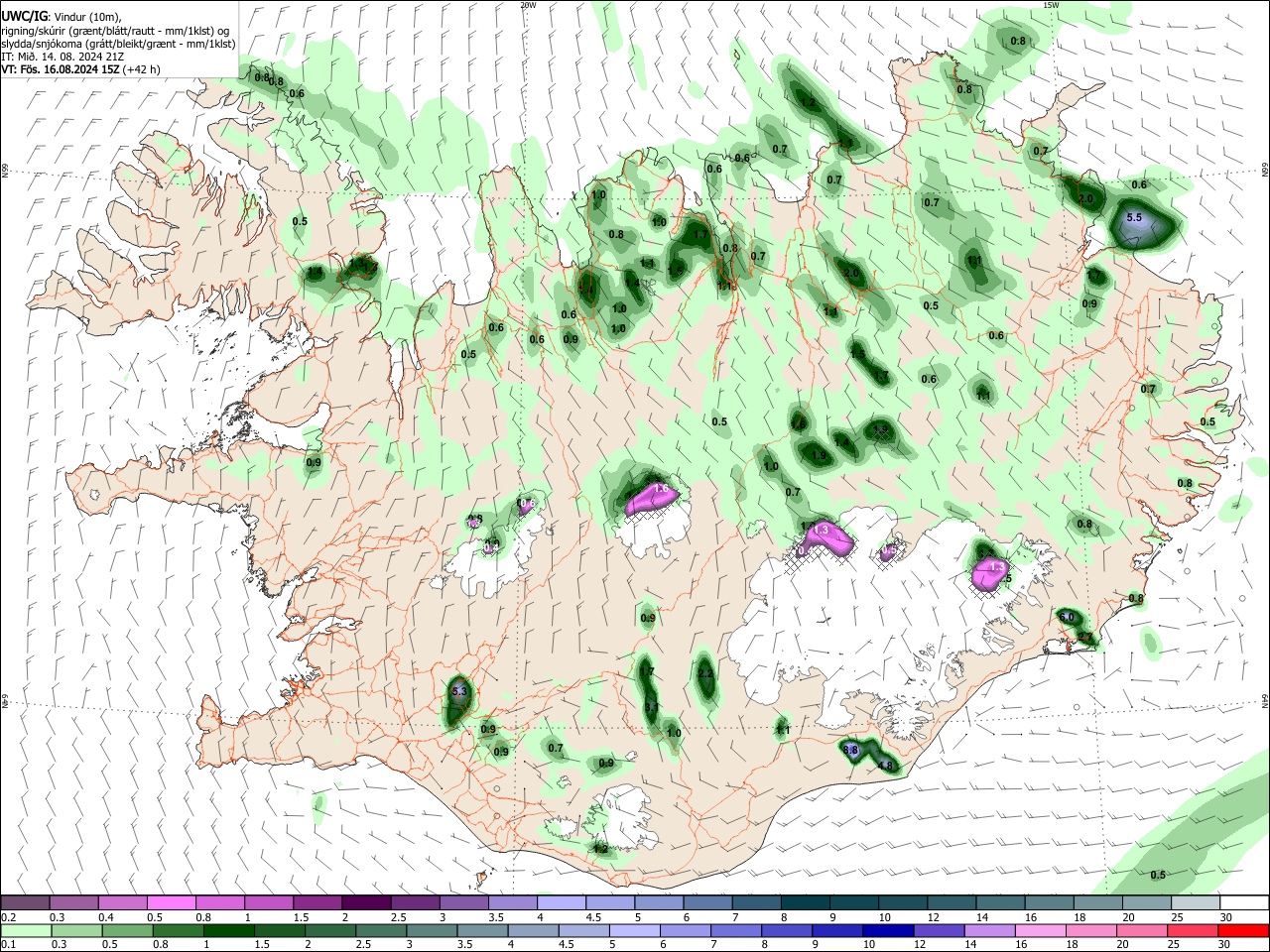The height and width of the screenshot is (952, 1270).
Task: Click the 6.0 precipitation value on the southeast coast
Action: point(1067,618)
